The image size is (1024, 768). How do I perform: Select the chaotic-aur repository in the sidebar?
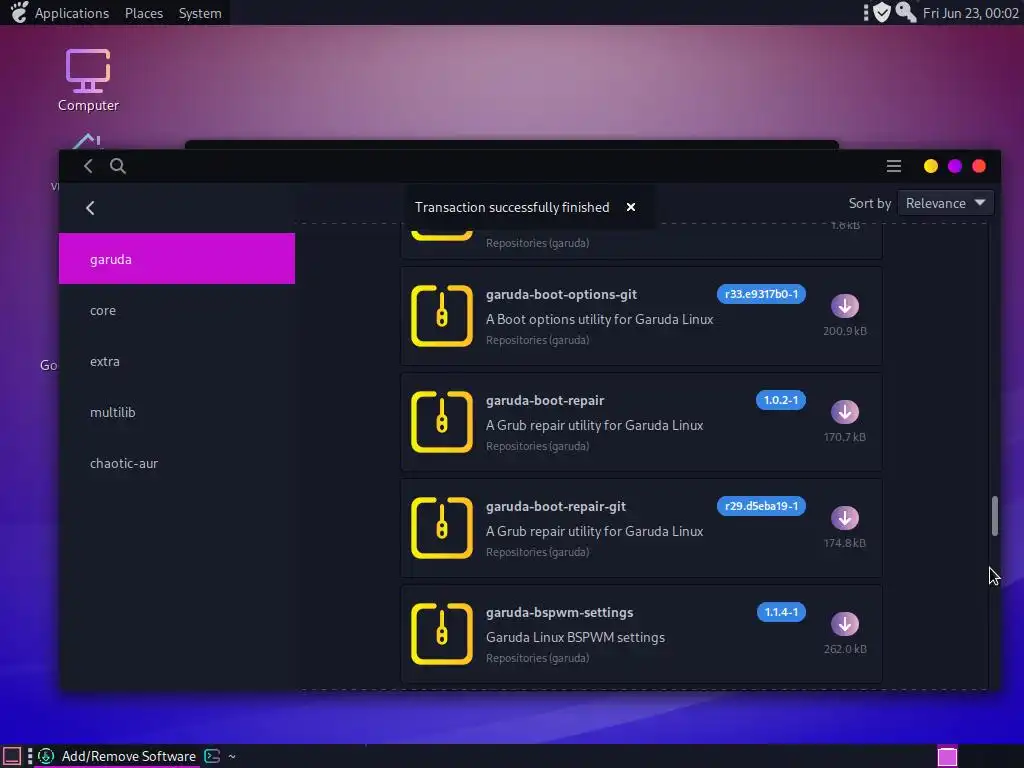[177, 463]
